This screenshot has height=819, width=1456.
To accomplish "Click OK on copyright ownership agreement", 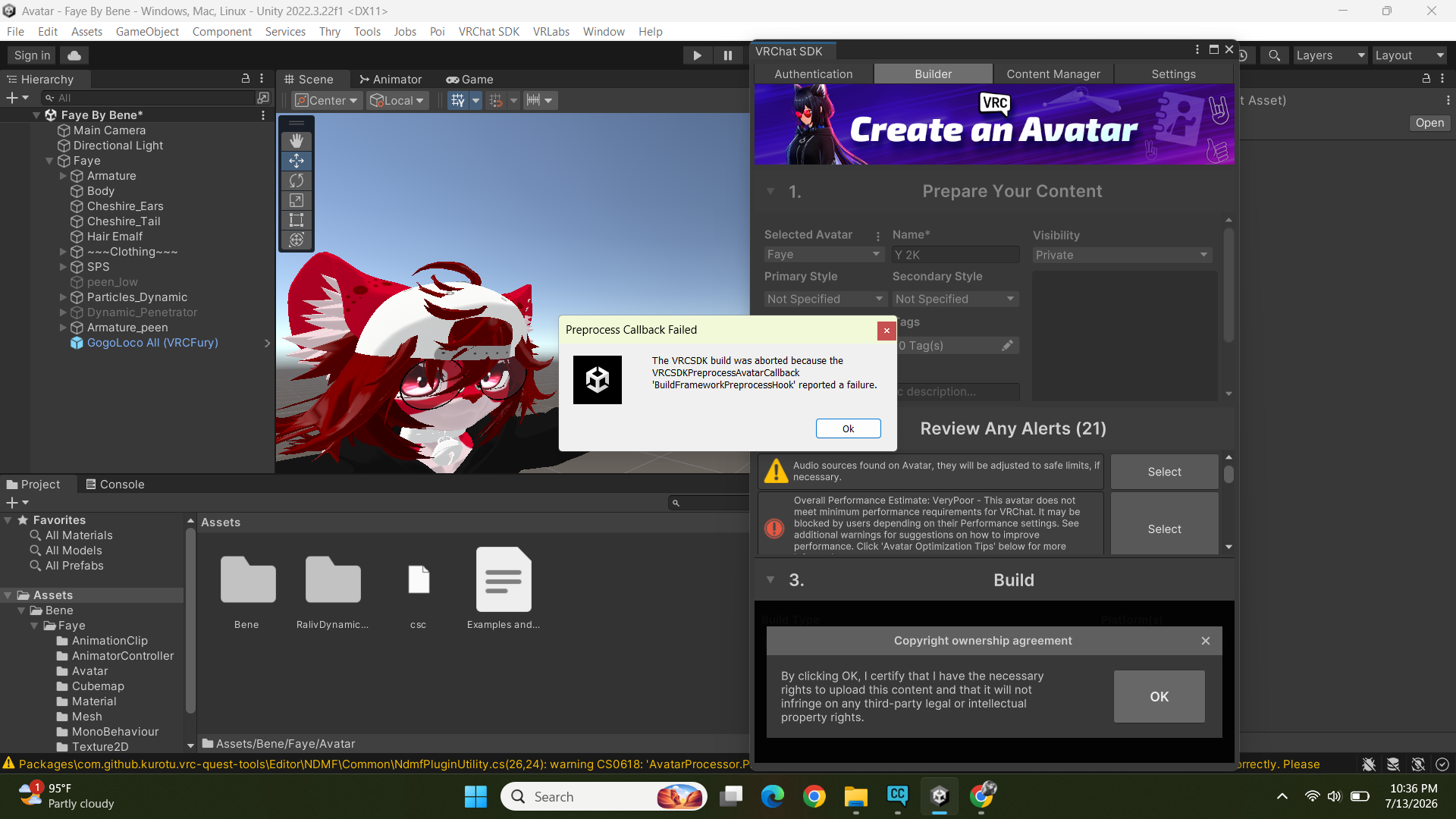I will click(x=1159, y=696).
